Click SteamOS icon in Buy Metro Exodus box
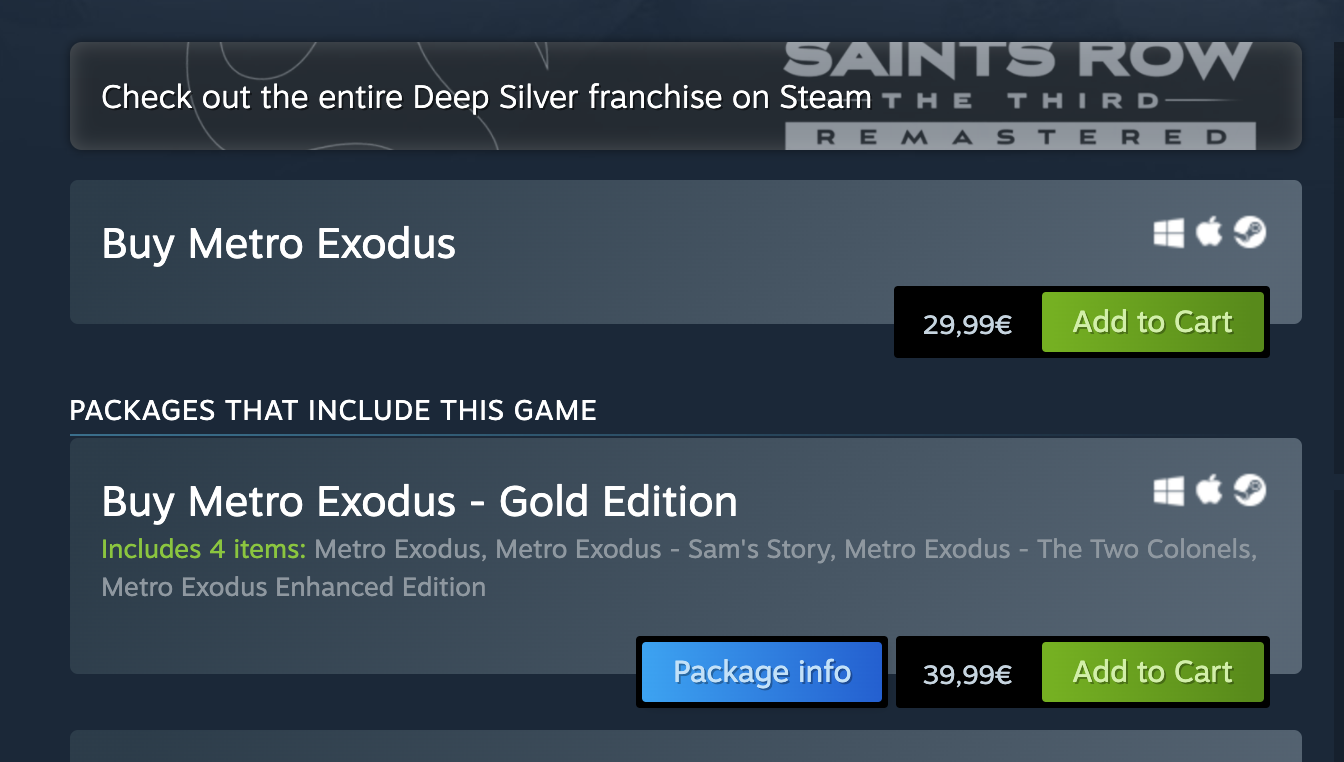Screen dimensions: 1344x762 click(x=1250, y=233)
